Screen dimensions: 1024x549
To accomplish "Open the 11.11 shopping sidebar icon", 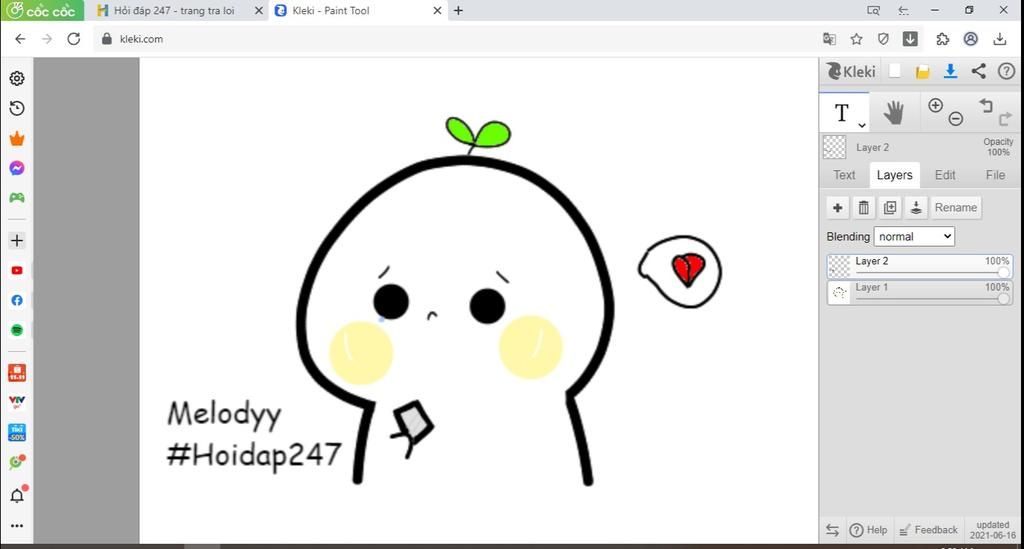I will (x=17, y=373).
